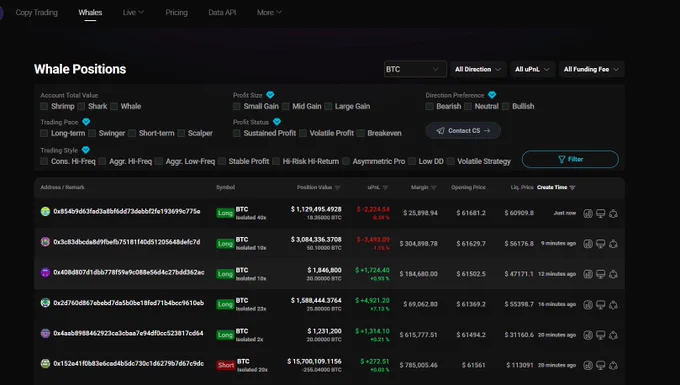Apply filters with the Filter button
680x385 pixels.
tap(570, 159)
